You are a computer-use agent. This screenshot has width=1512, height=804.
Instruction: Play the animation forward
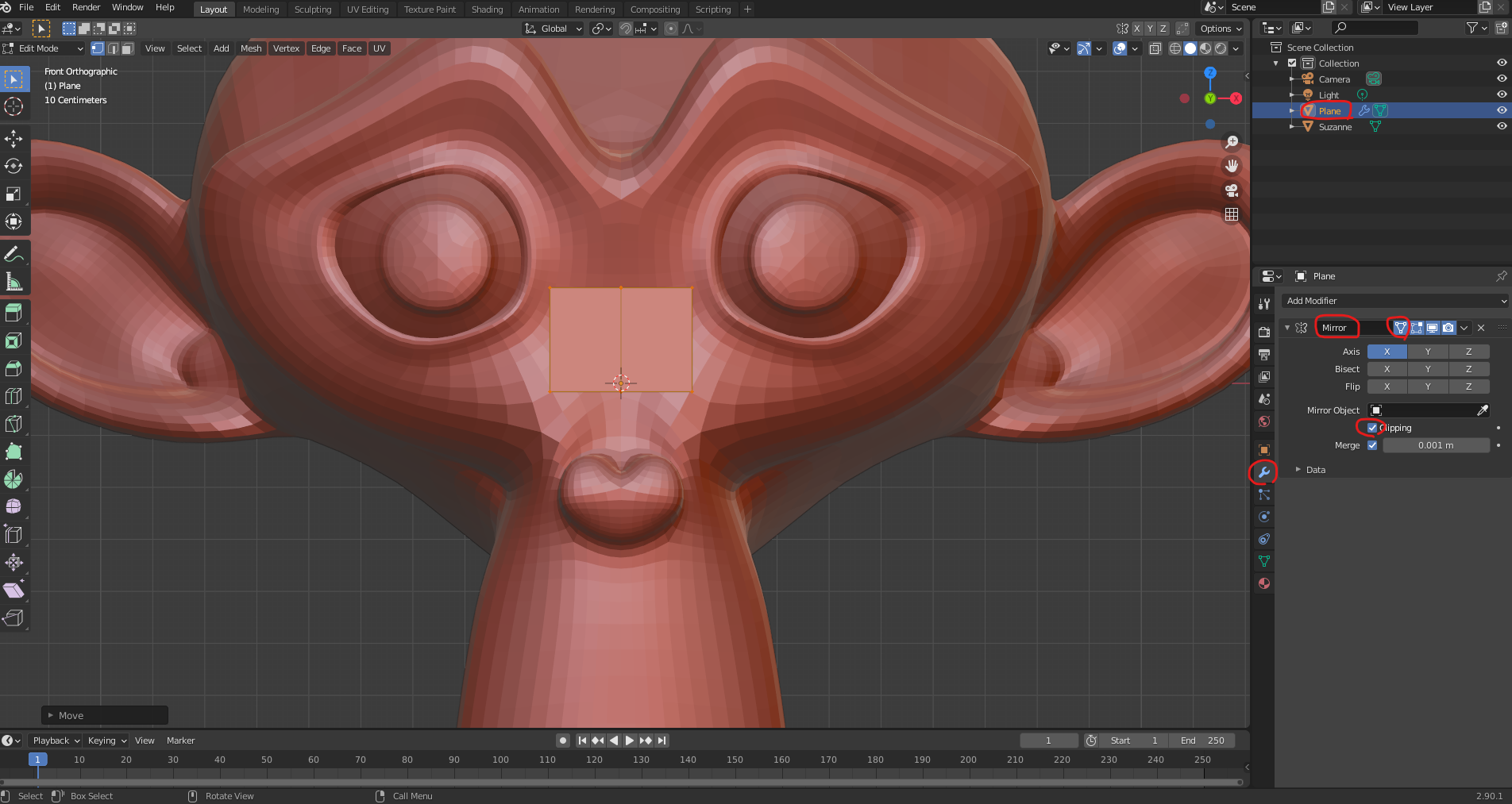pos(630,741)
